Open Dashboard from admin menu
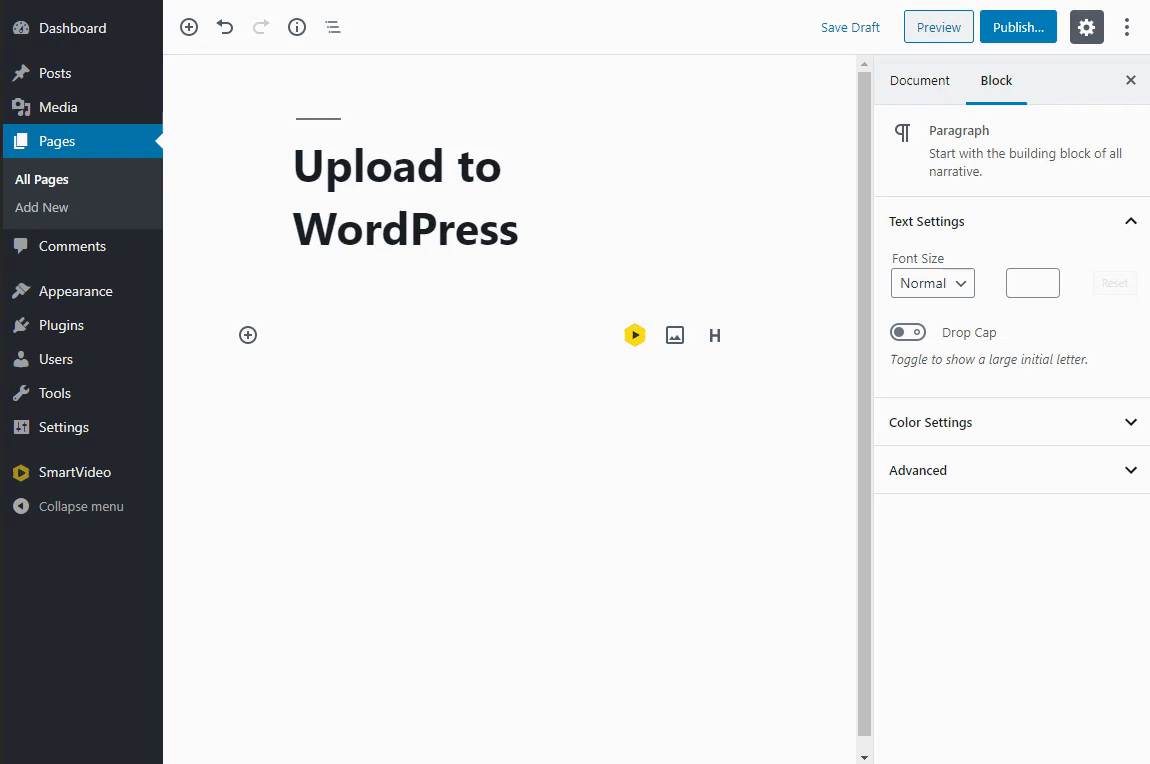Screen dimensions: 1150x764 [81, 28]
